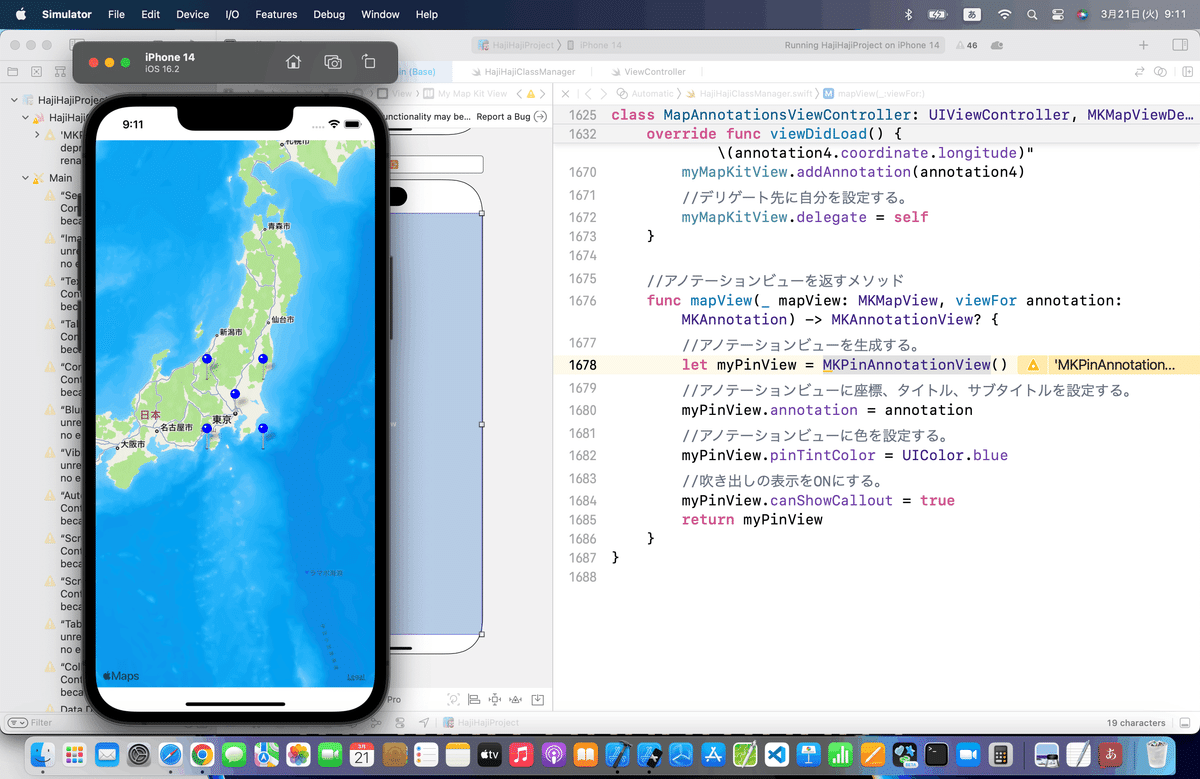Open the editor review options icon
1200x779 pixels.
coord(1160,72)
